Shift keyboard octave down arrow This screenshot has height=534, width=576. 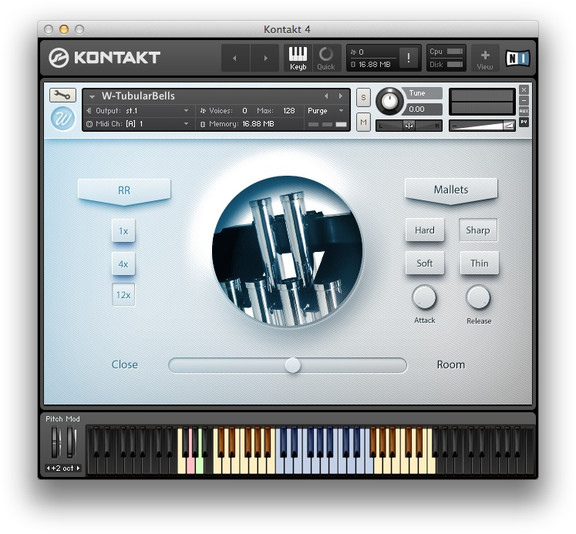(x=48, y=468)
